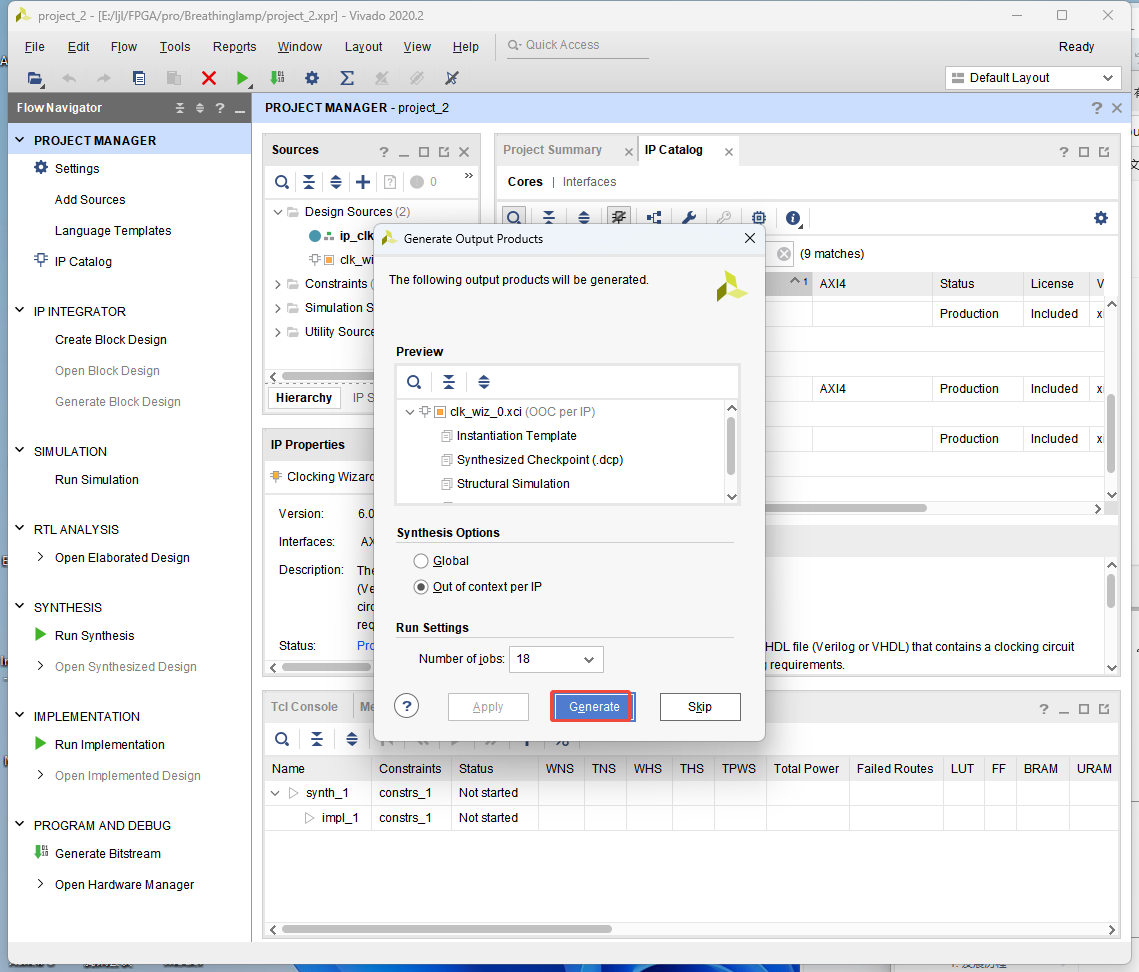1139x972 pixels.
Task: Open IP Catalog settings gear
Action: pos(1101,217)
